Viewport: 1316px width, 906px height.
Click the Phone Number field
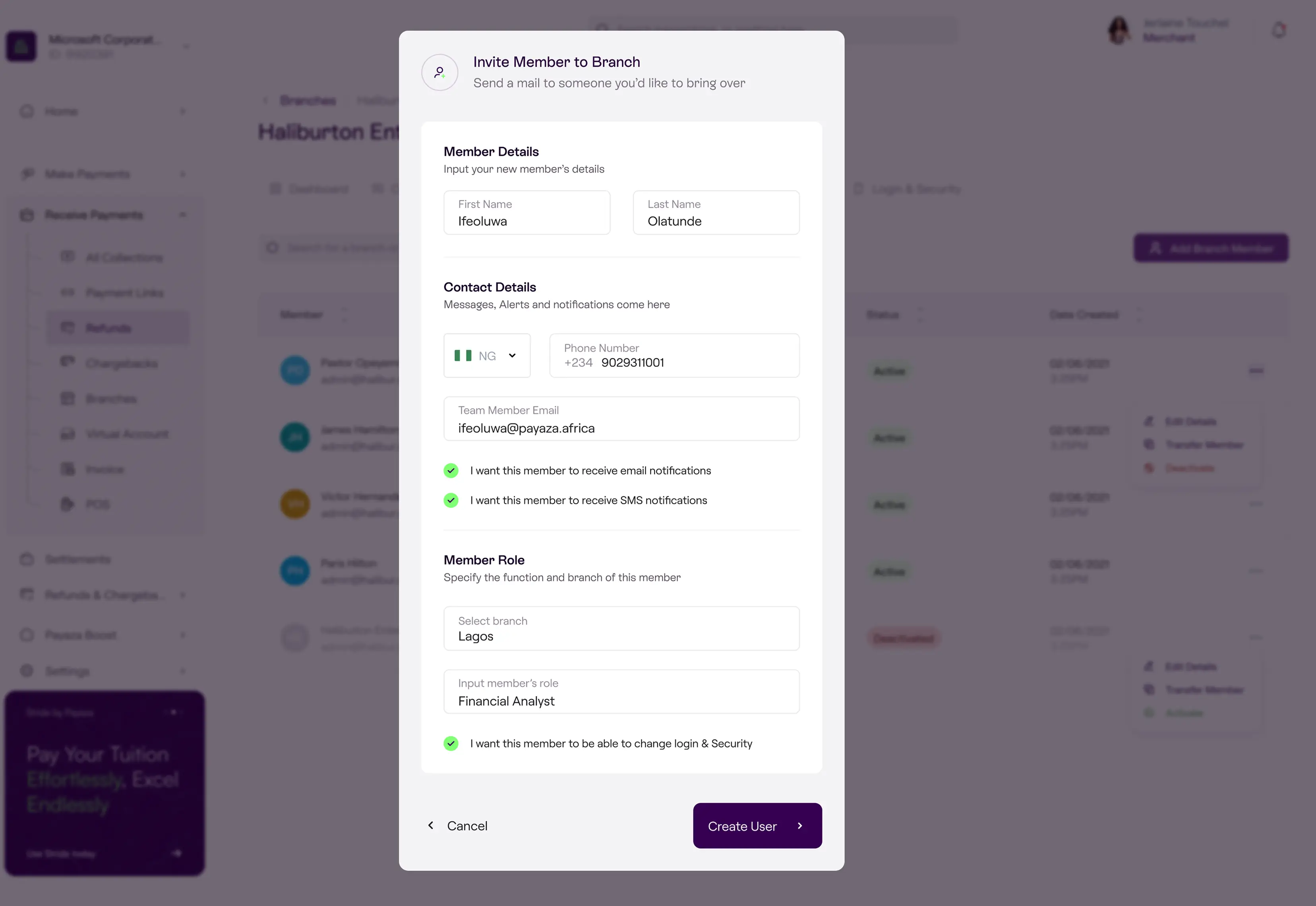tap(674, 355)
